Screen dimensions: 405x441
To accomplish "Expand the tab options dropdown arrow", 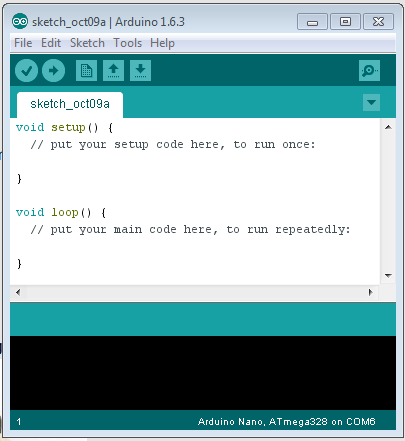I will coord(371,102).
